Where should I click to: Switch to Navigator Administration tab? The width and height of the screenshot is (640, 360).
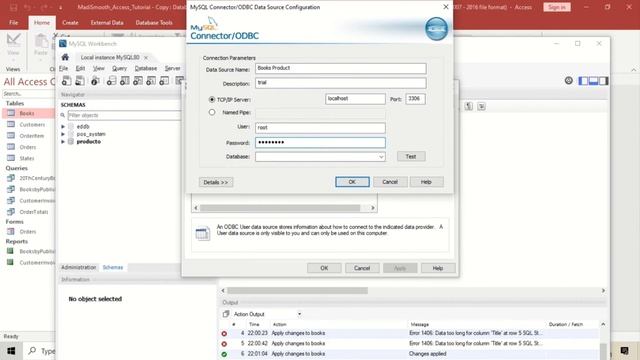[78, 267]
